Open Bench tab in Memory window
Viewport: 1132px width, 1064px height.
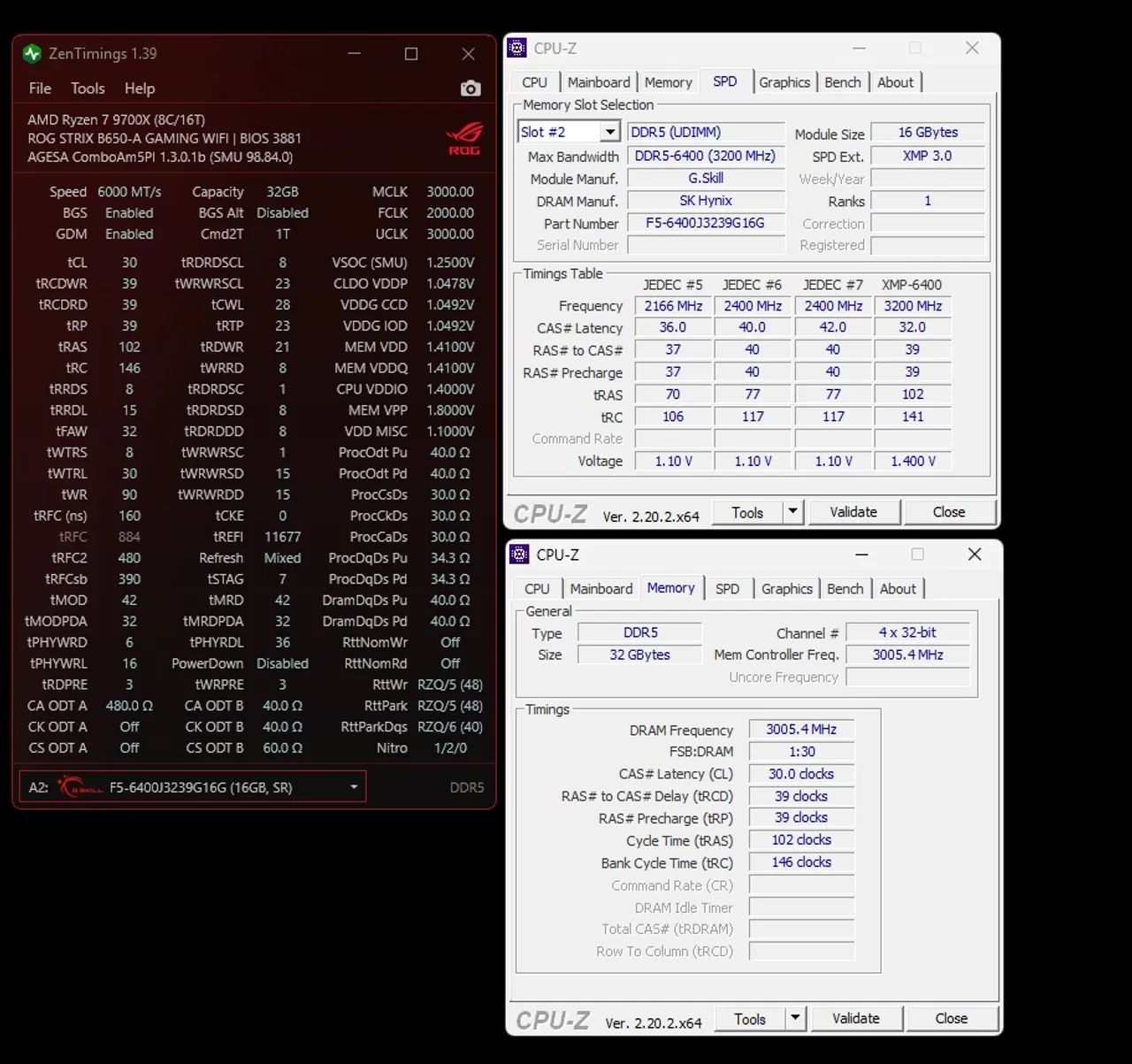tap(845, 589)
